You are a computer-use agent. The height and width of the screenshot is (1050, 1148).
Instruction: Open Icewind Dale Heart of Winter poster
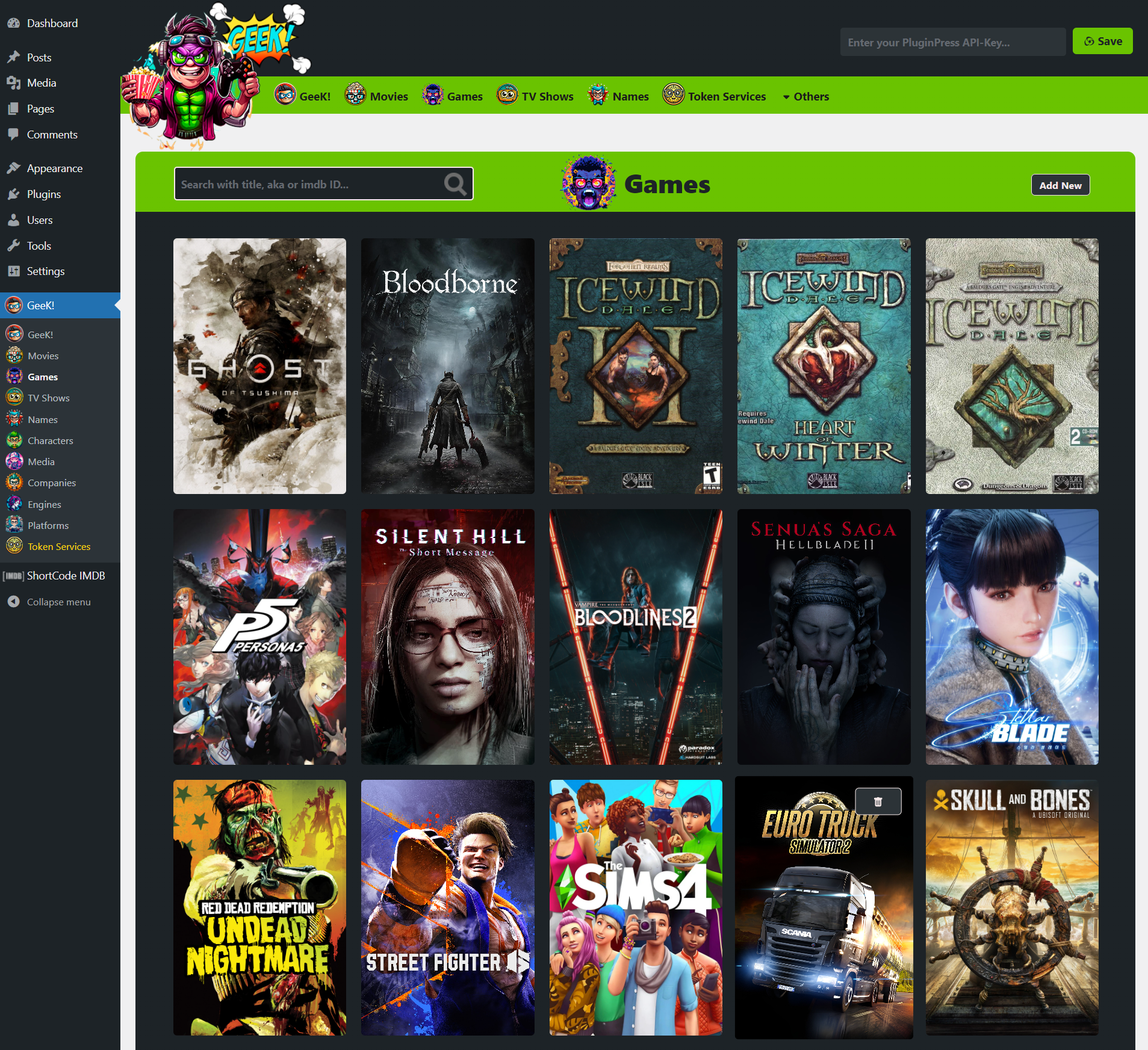click(x=824, y=366)
